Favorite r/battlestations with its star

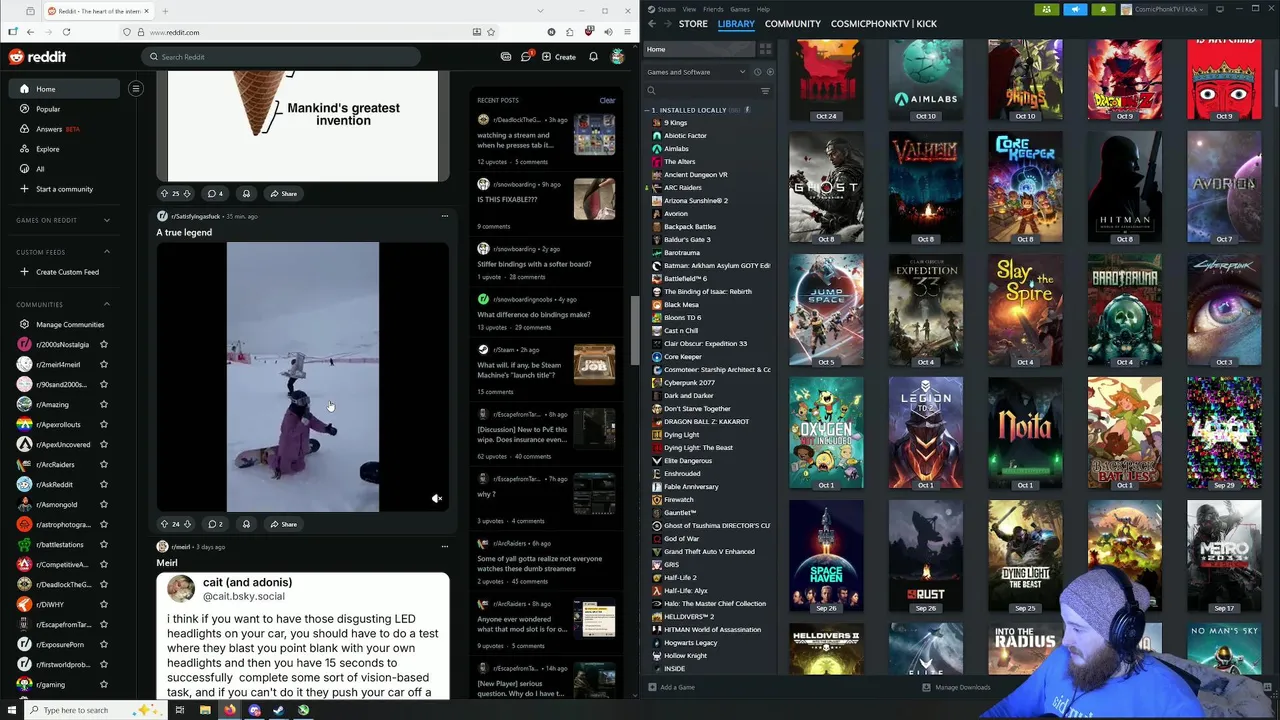click(x=103, y=544)
